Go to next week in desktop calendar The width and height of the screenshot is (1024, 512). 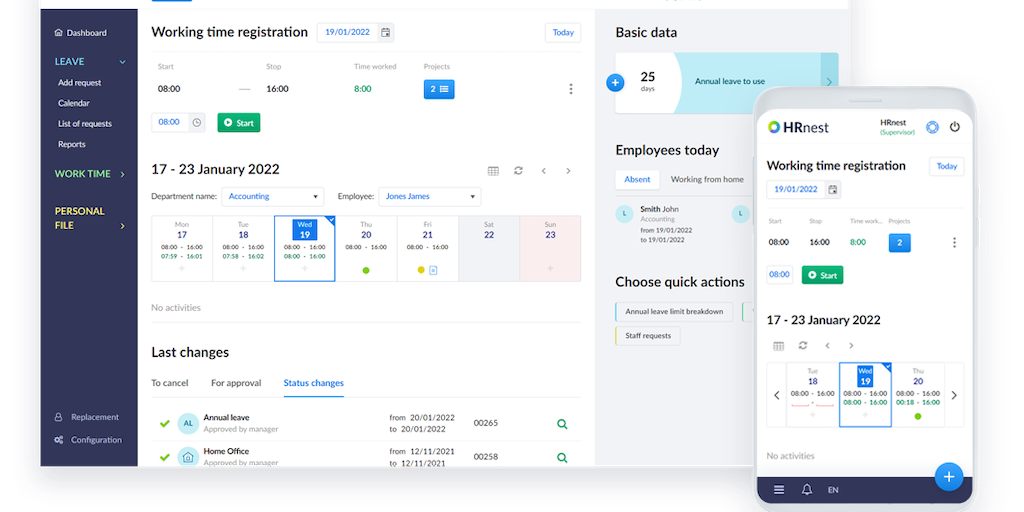click(569, 171)
